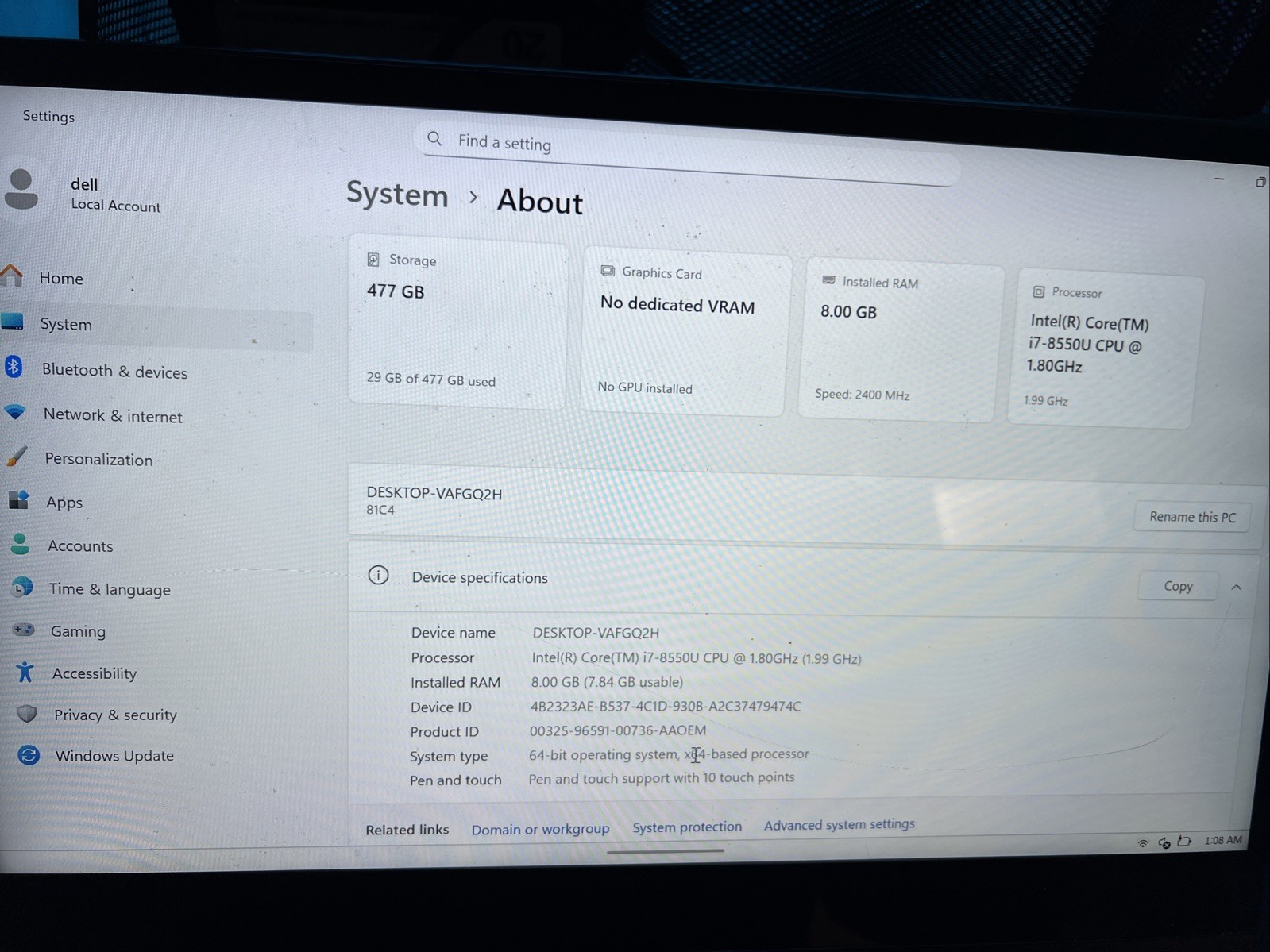Click the Product ID 00325-96591-00736-AAOEM
1270x952 pixels.
618,730
